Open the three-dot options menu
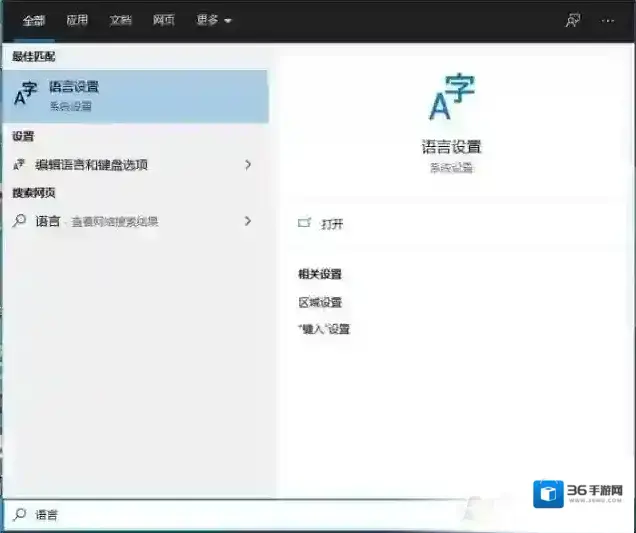The image size is (636, 533). (608, 21)
